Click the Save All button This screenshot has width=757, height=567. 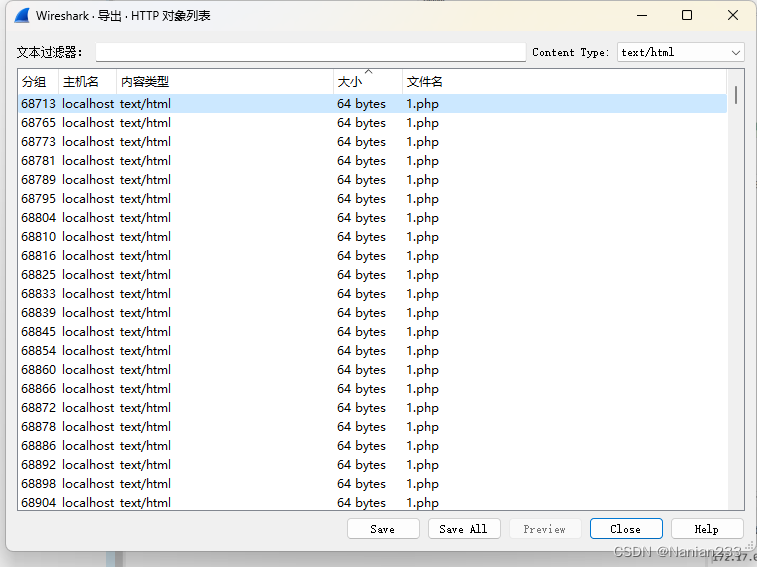463,529
